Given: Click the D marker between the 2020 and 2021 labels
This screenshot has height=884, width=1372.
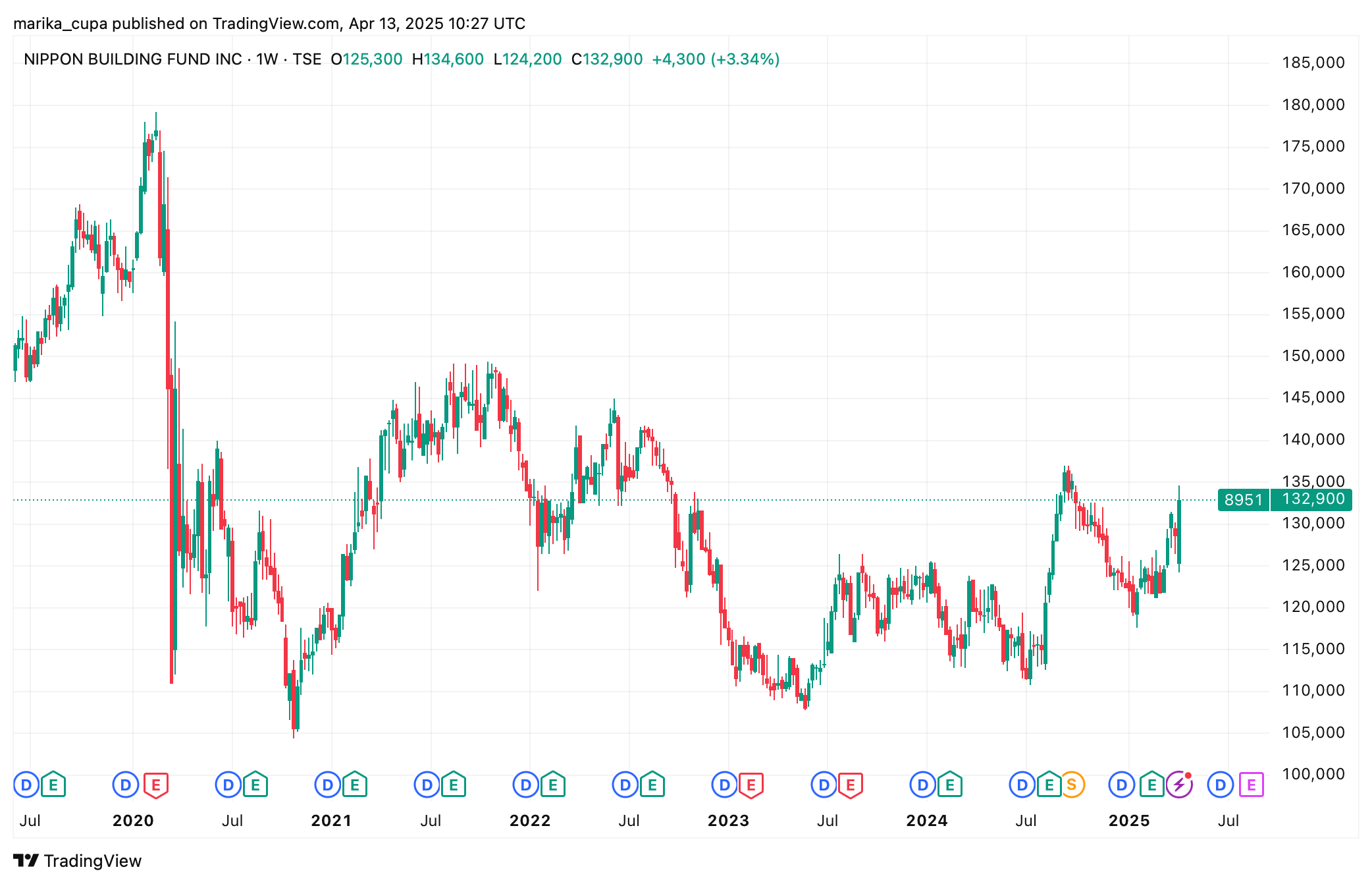Looking at the screenshot, I should tap(228, 785).
